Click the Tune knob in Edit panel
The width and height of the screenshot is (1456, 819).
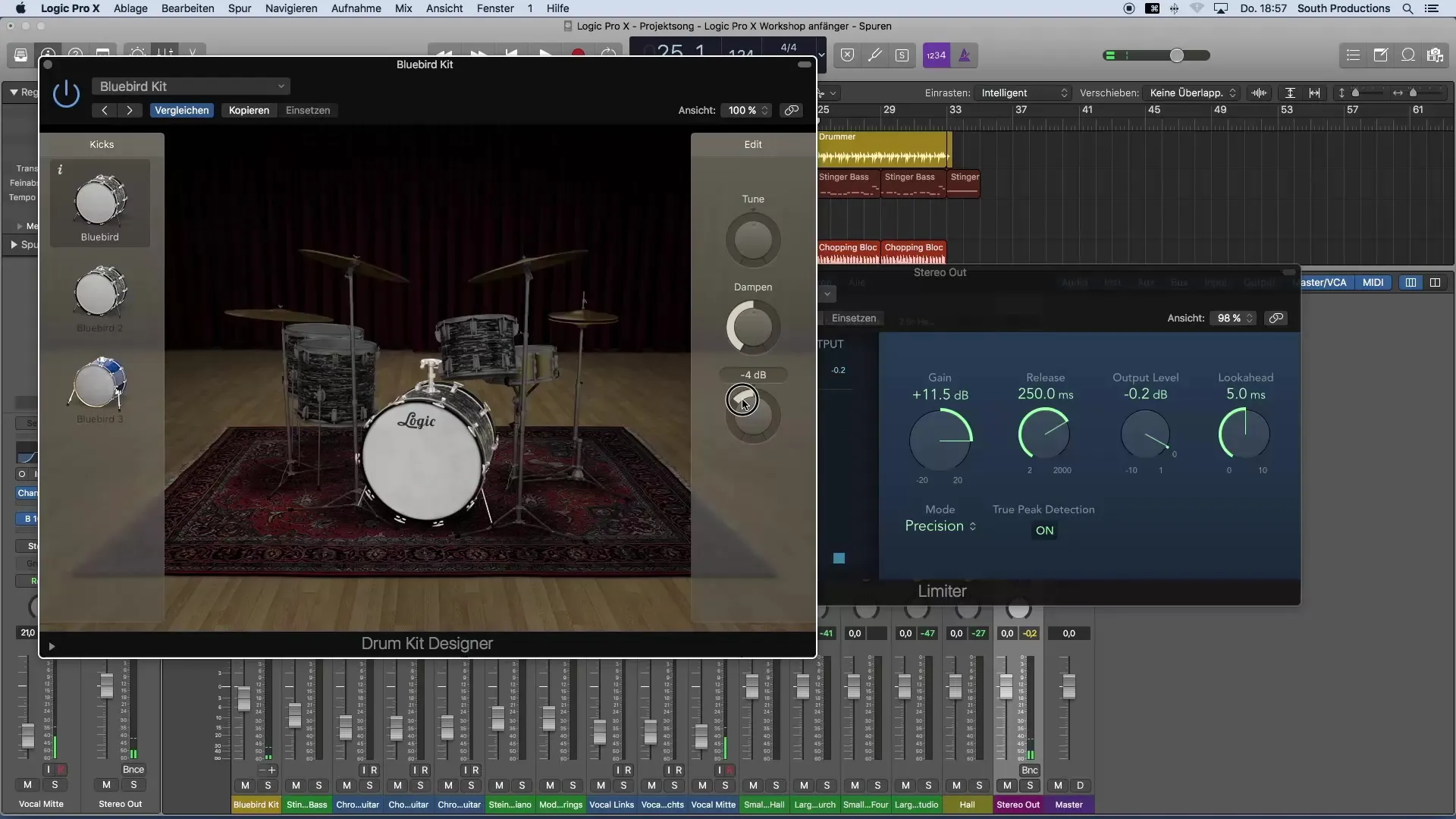point(753,240)
